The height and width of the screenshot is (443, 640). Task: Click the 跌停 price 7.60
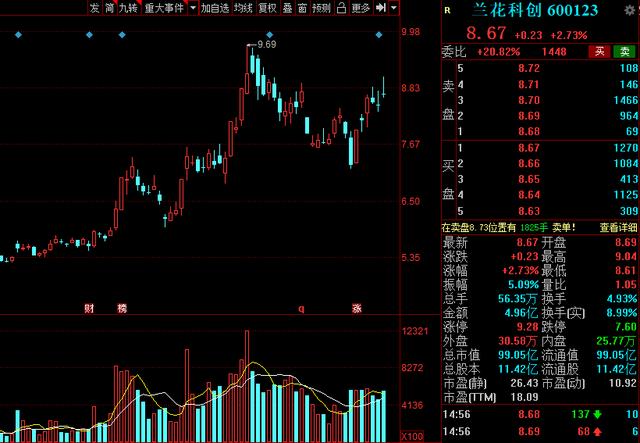(626, 327)
